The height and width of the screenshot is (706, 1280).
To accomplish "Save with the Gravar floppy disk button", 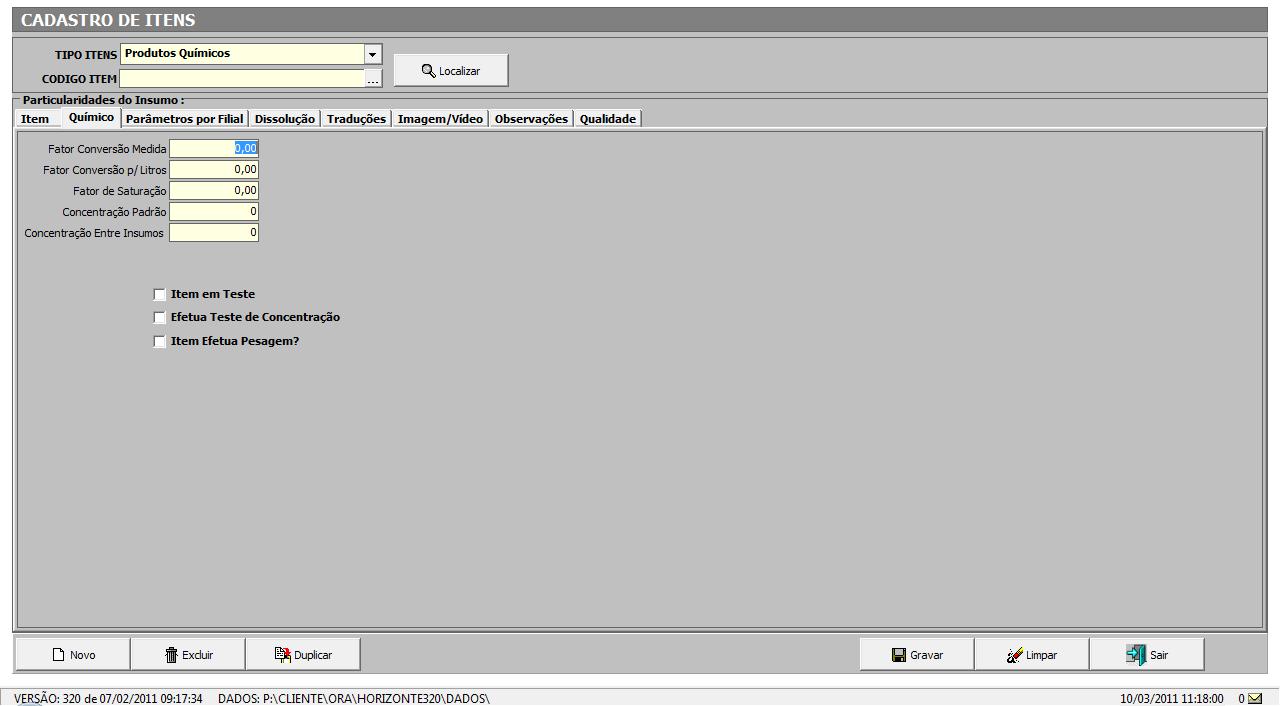I will (917, 655).
